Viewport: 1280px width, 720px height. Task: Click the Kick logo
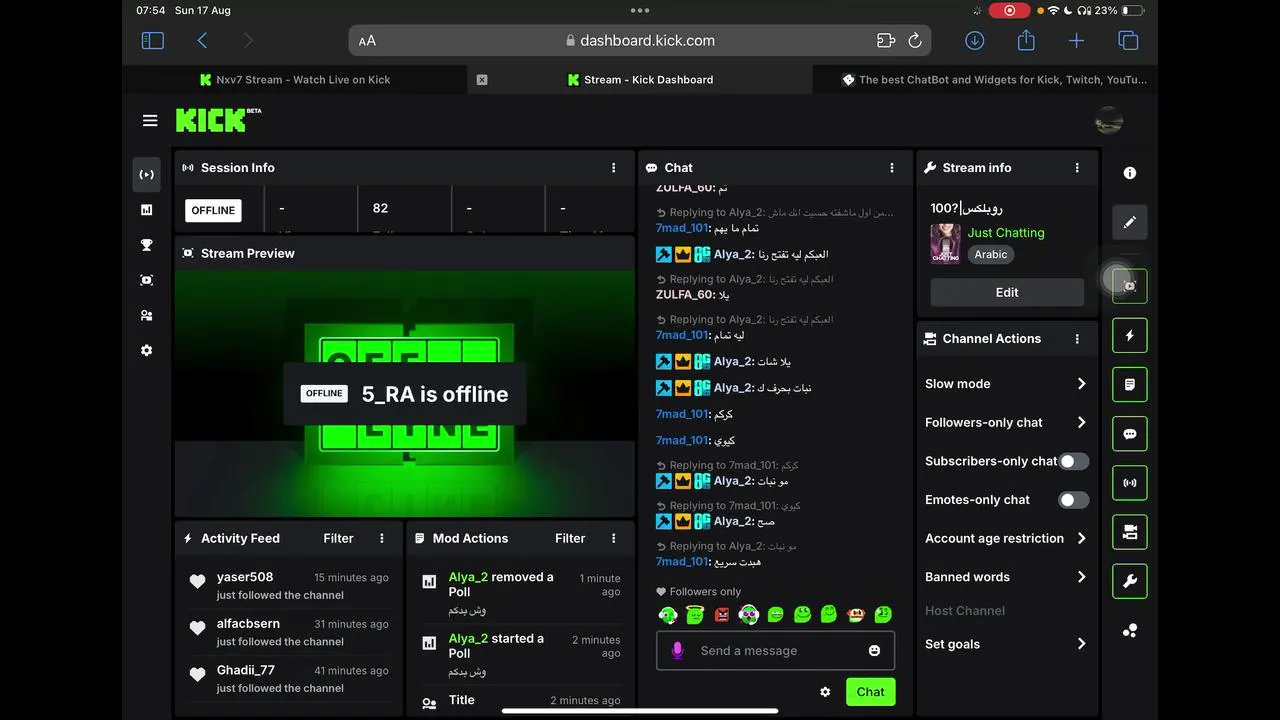click(x=218, y=120)
